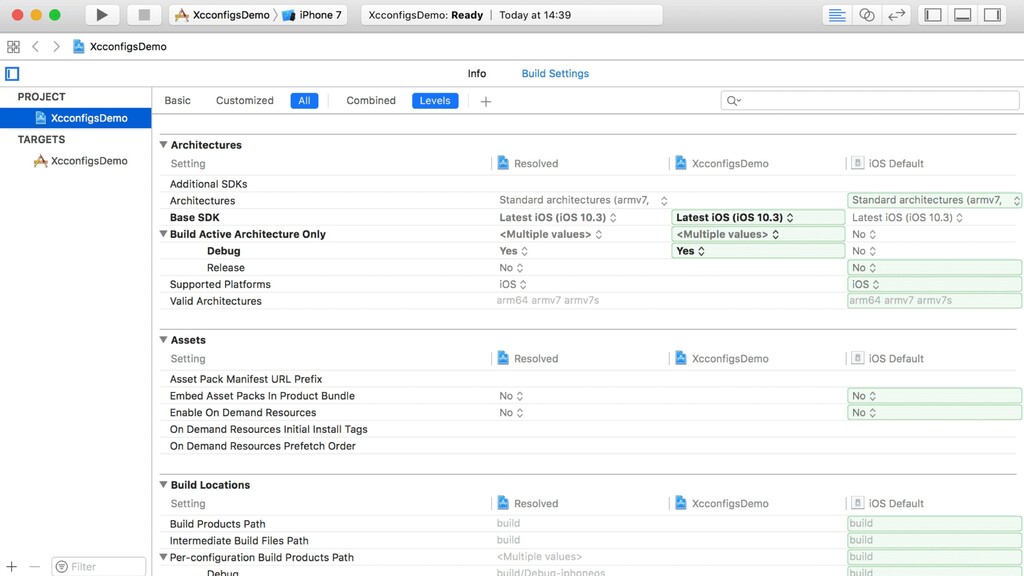Image resolution: width=1024 pixels, height=576 pixels.
Task: Open Resolved Base SDK dropdown
Action: (558, 217)
